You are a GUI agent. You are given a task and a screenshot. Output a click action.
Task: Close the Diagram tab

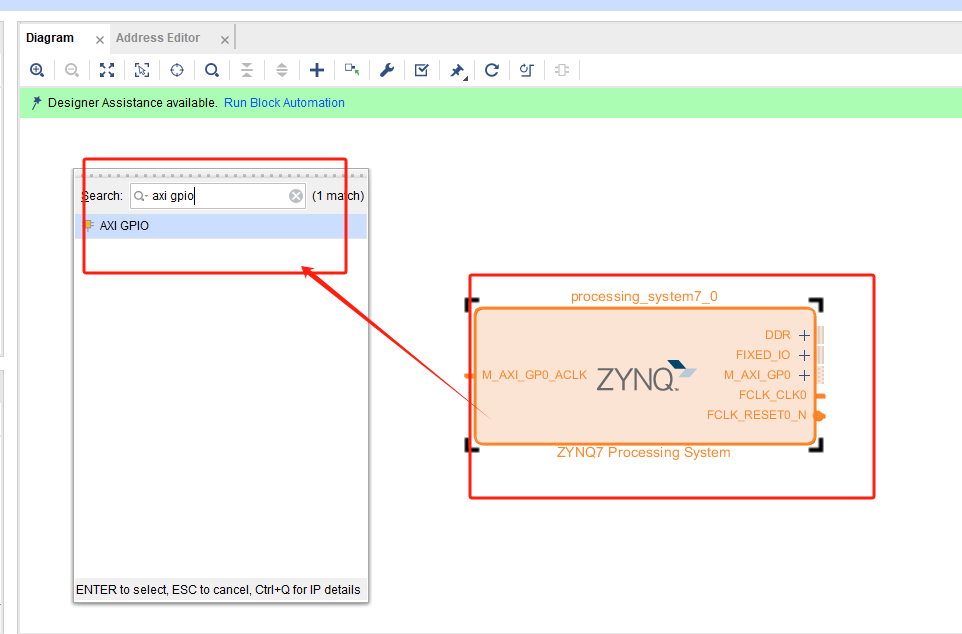99,40
